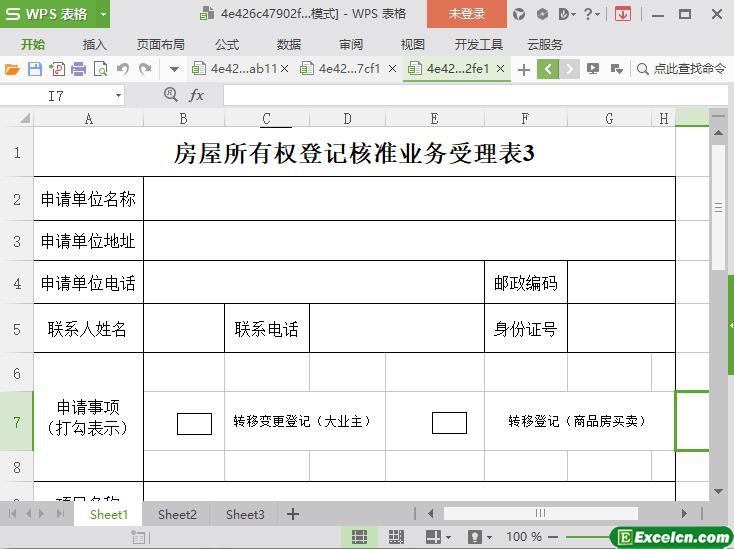Add a new document tab with plus
The image size is (734, 549).
tap(524, 70)
